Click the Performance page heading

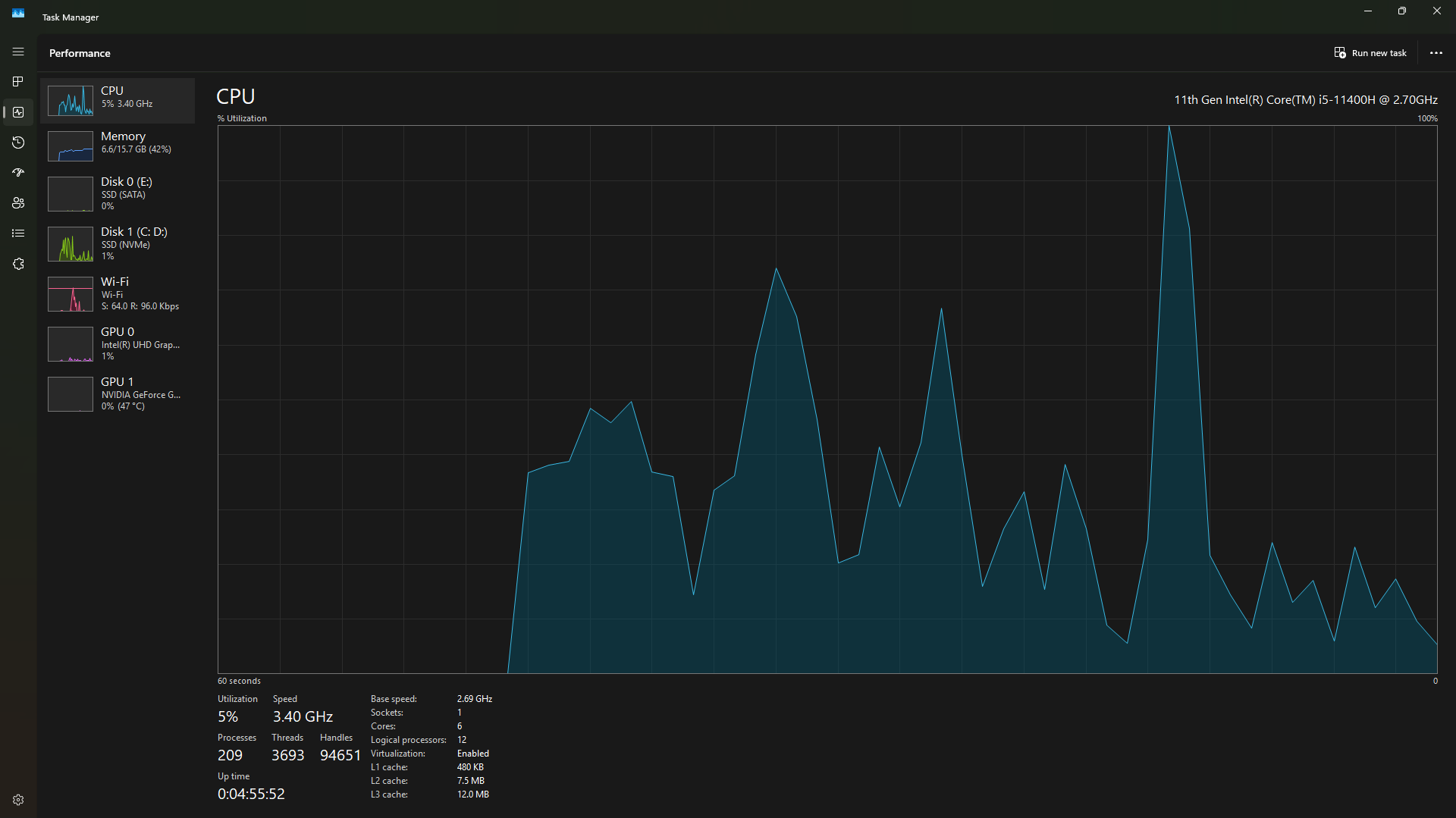click(x=80, y=53)
